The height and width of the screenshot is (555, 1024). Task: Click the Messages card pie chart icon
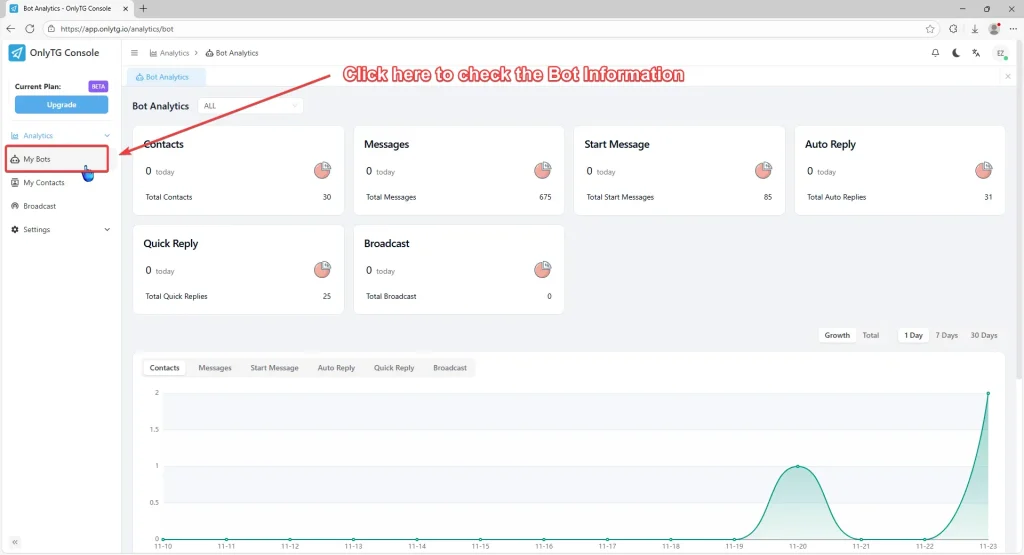tap(543, 170)
